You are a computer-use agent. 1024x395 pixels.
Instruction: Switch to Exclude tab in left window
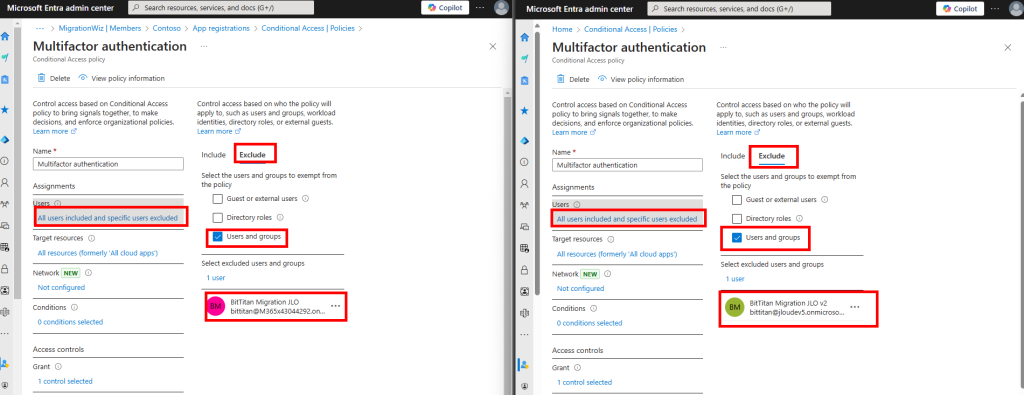pos(251,155)
